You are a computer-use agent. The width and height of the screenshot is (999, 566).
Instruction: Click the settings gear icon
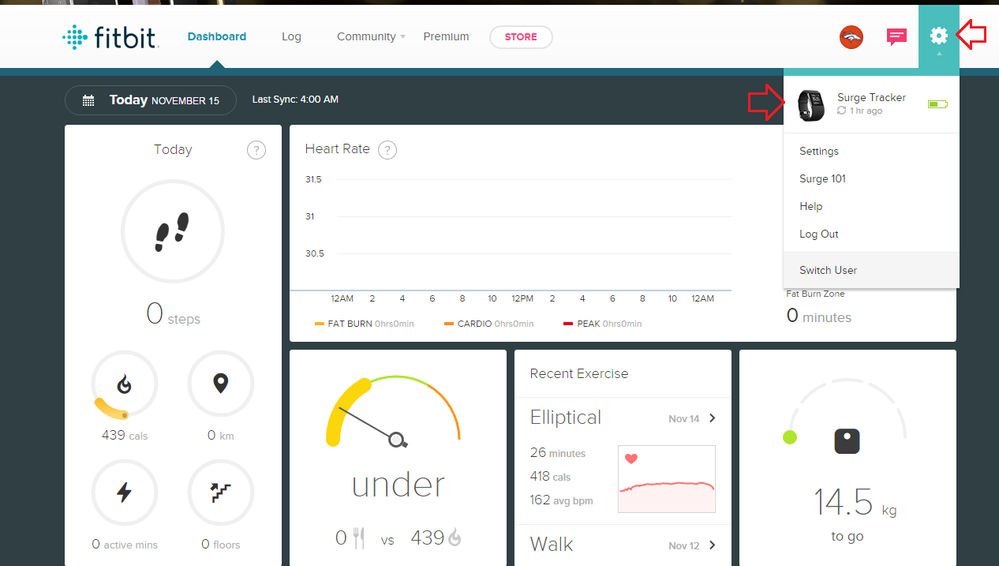tap(938, 36)
